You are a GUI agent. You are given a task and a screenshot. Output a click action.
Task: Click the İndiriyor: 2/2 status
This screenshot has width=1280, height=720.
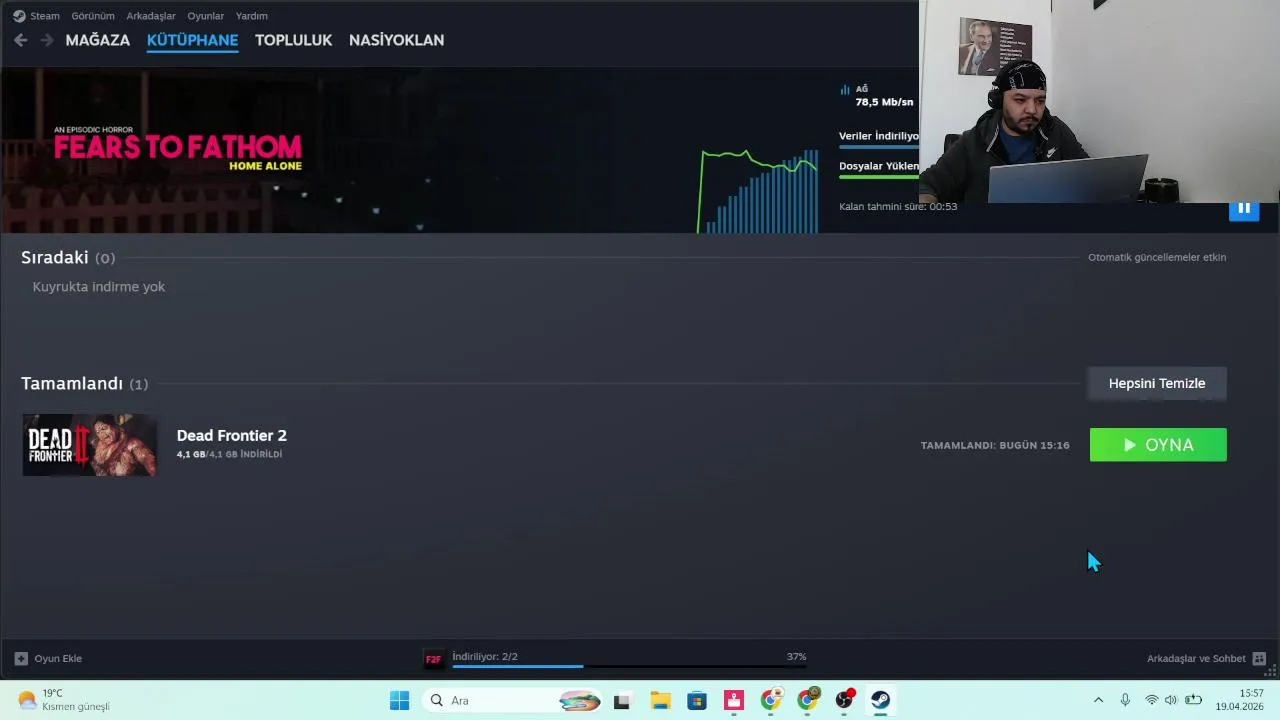485,657
